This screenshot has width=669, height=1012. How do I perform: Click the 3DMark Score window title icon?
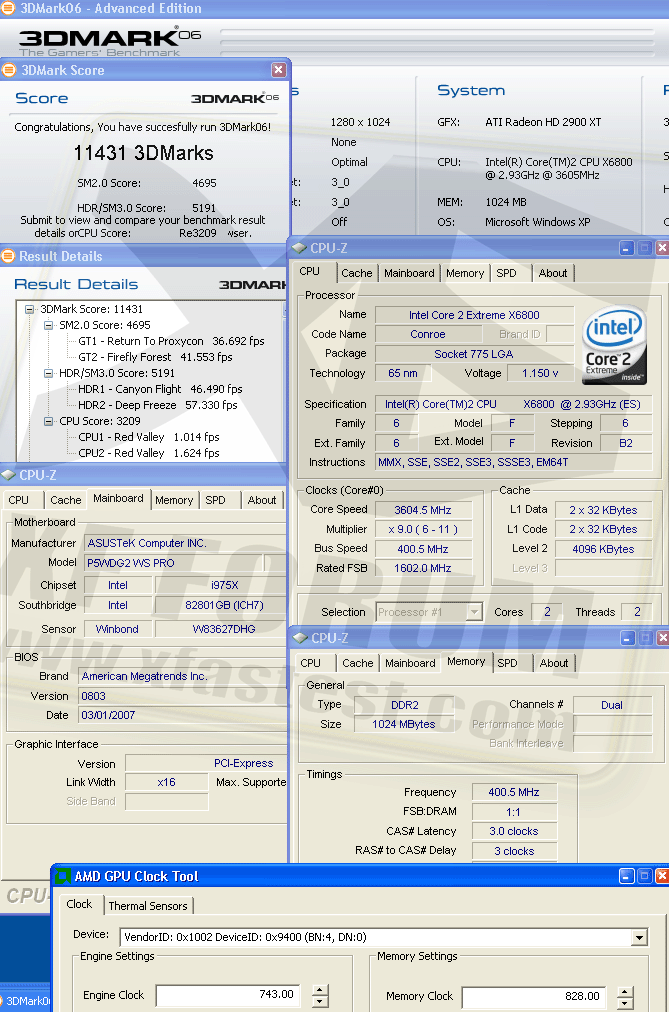point(8,70)
